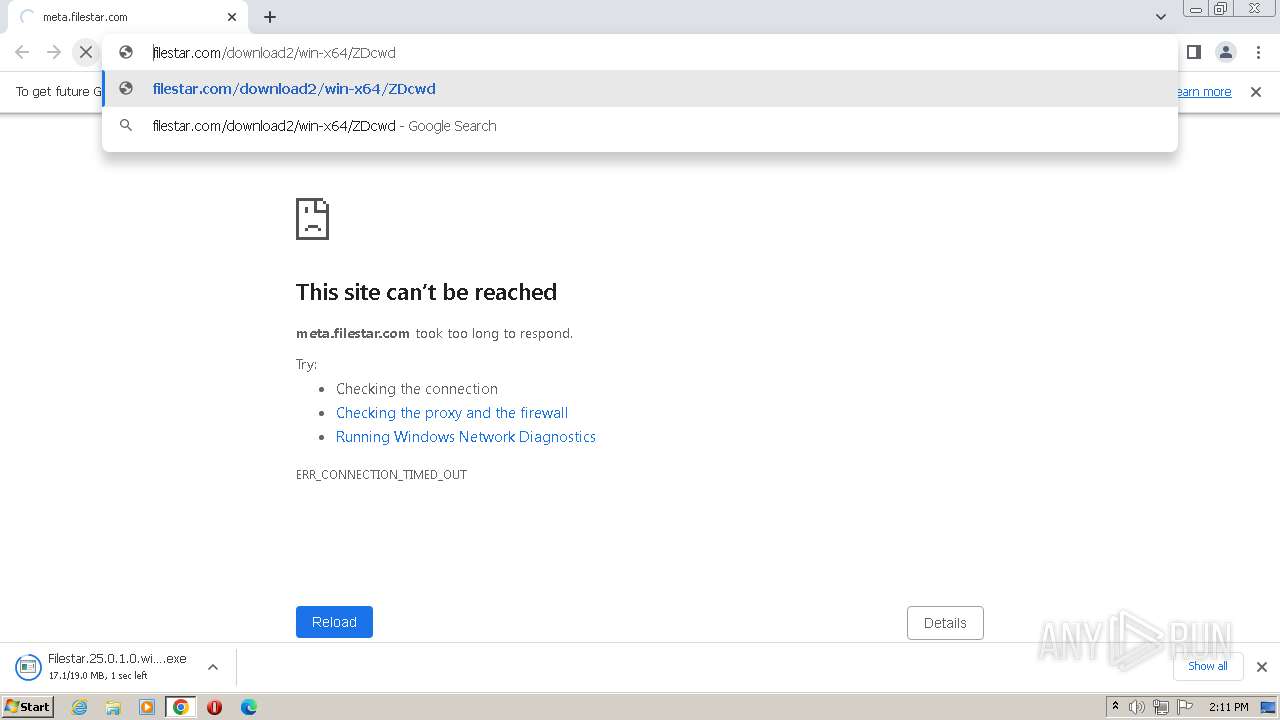The height and width of the screenshot is (720, 1280).
Task: Select the Google Search suggestion
Action: coord(640,126)
